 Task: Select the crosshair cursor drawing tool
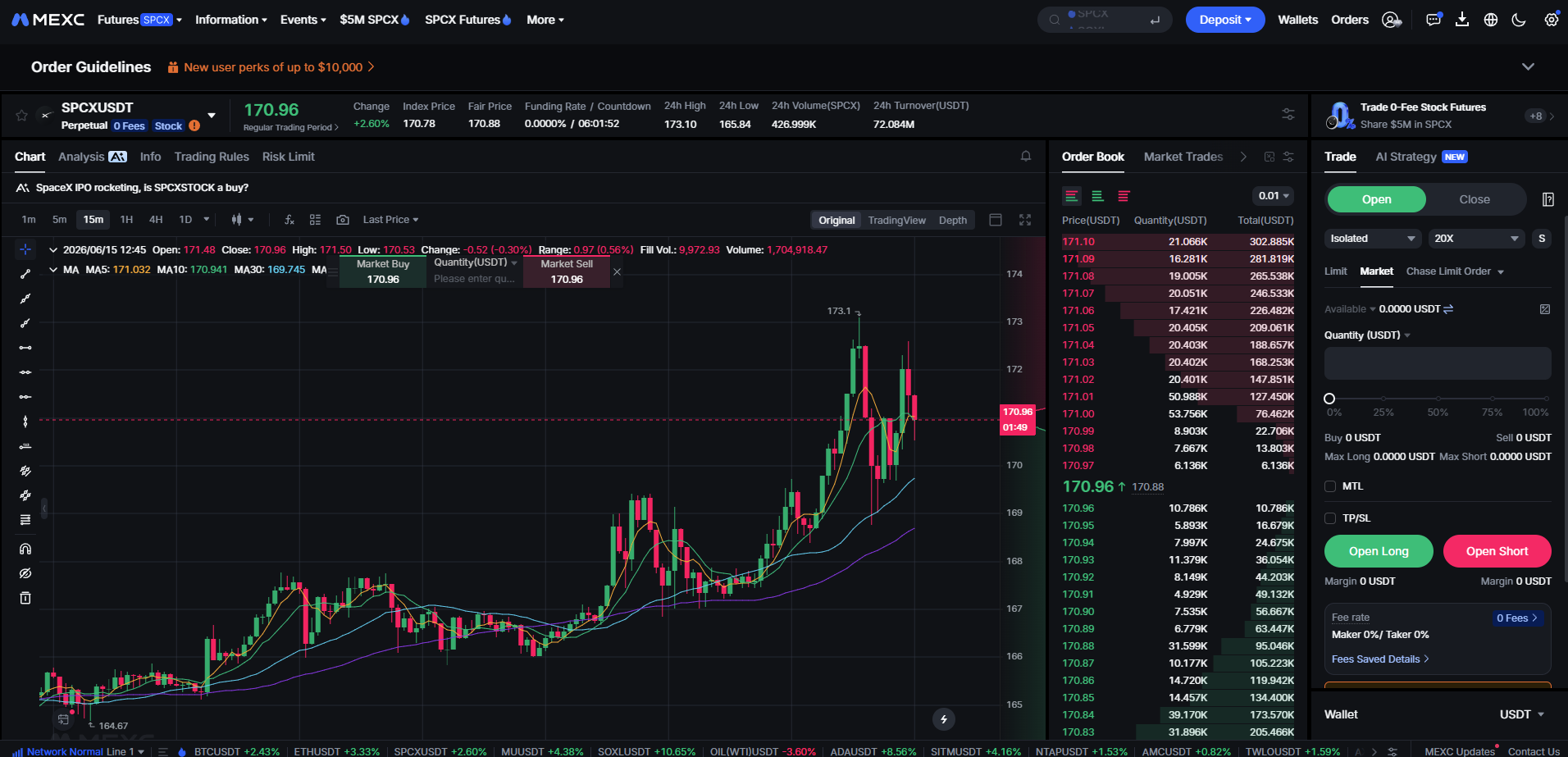point(25,249)
